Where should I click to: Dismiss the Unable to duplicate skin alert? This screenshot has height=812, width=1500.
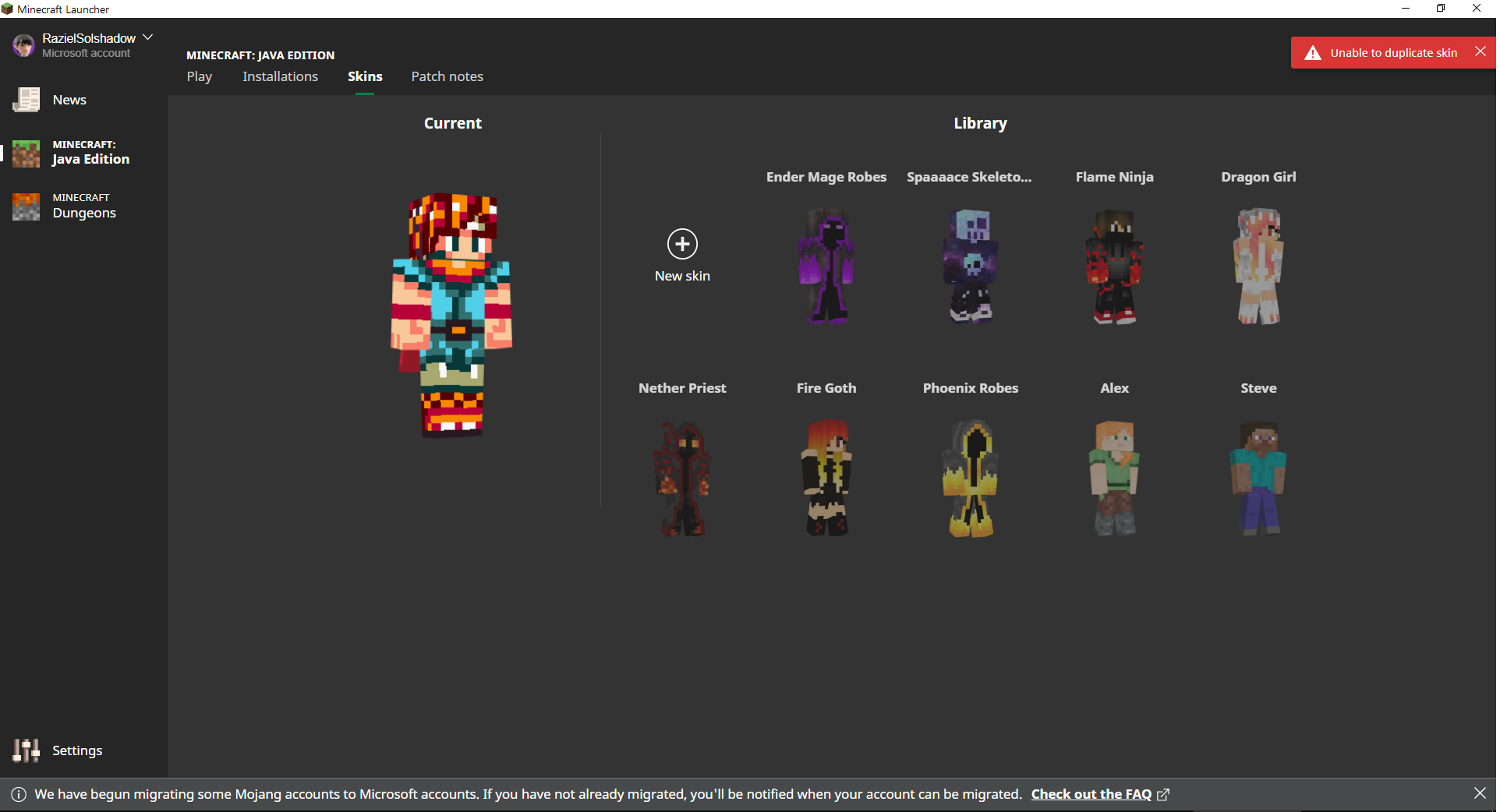(1480, 52)
